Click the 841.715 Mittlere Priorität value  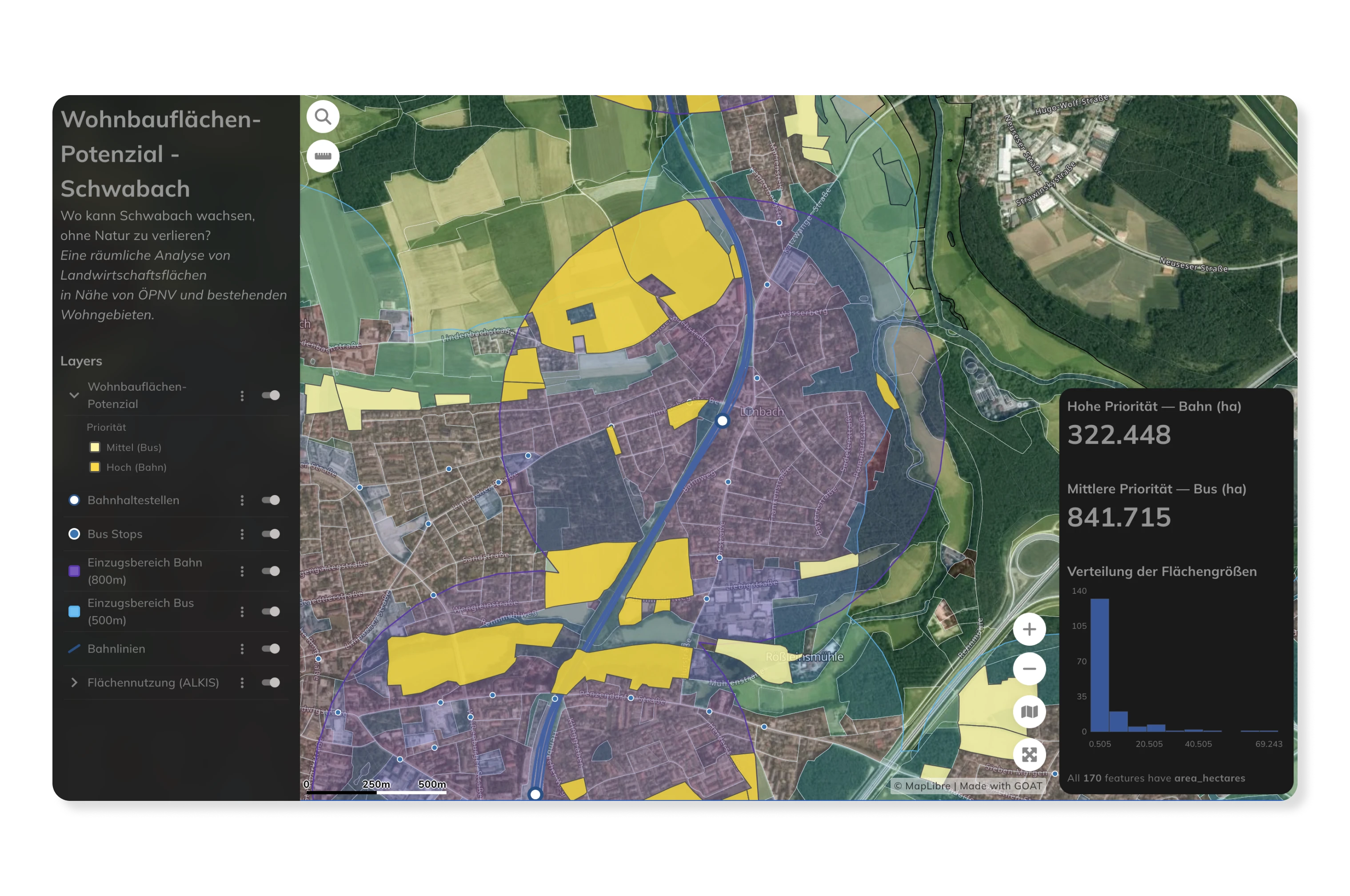pyautogui.click(x=1118, y=517)
